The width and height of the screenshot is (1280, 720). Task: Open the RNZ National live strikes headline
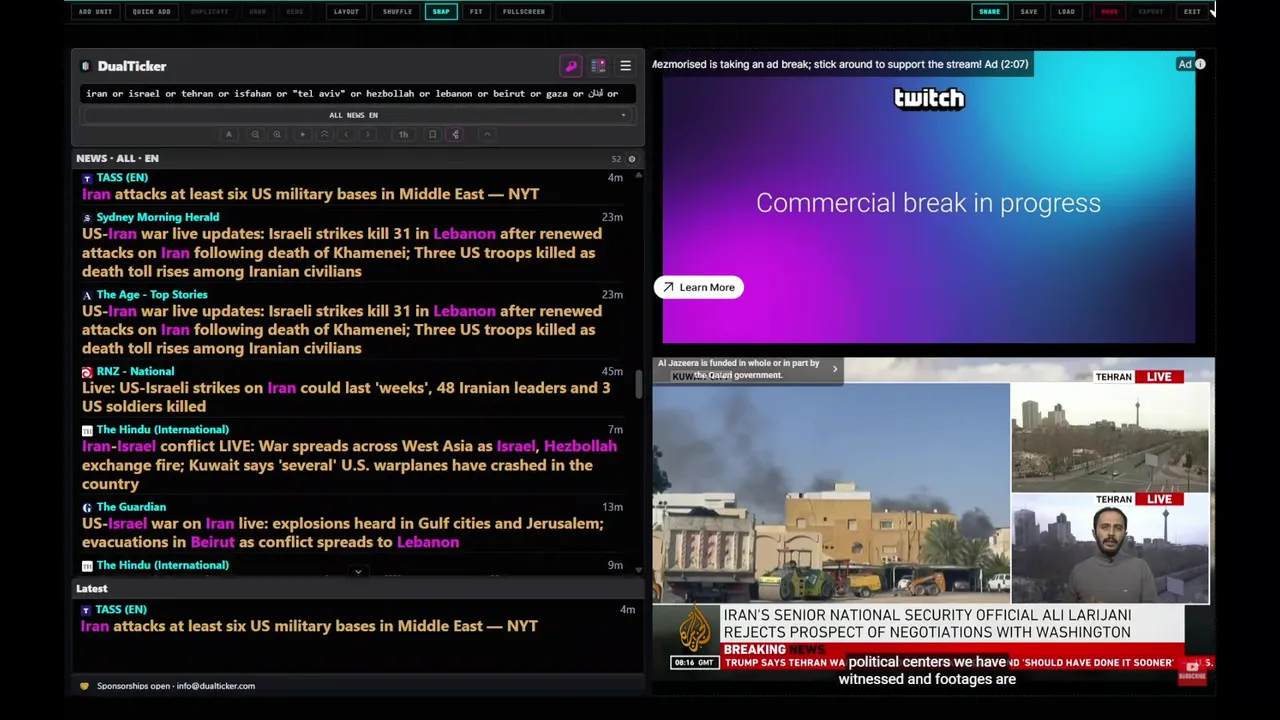pos(346,397)
